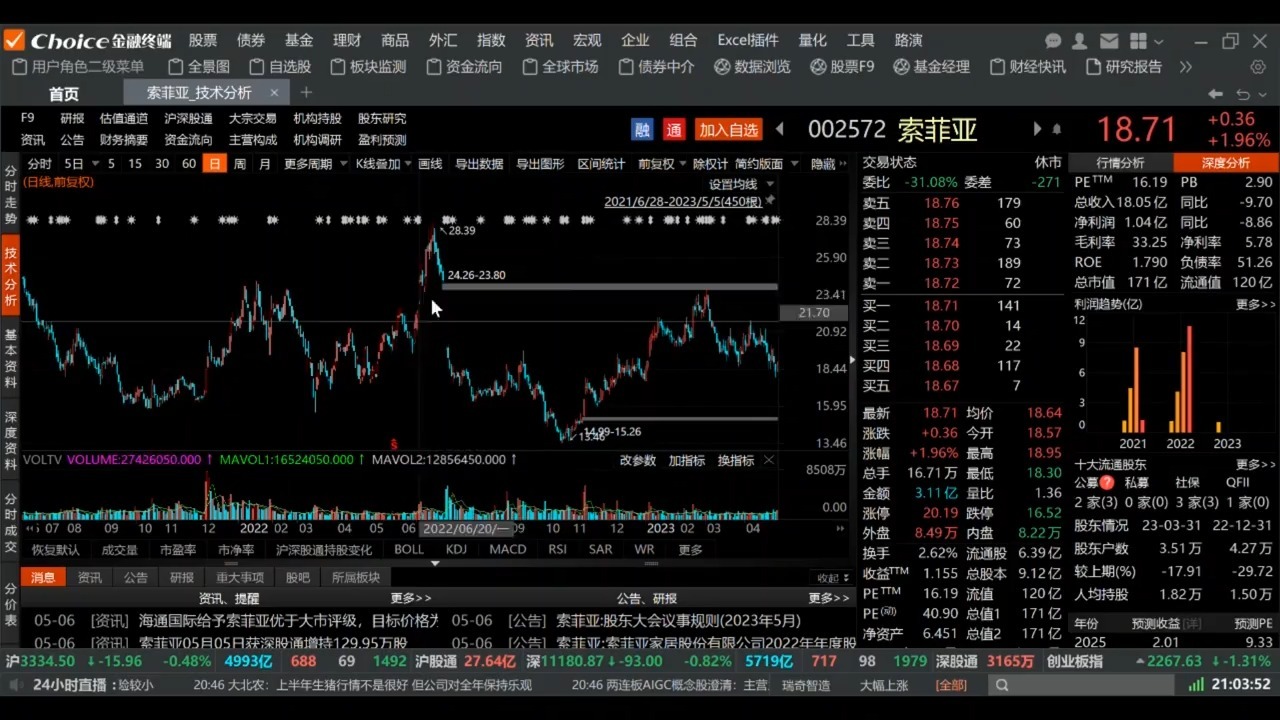Close the VOLTV indicator panel
The width and height of the screenshot is (1280, 720).
769,460
